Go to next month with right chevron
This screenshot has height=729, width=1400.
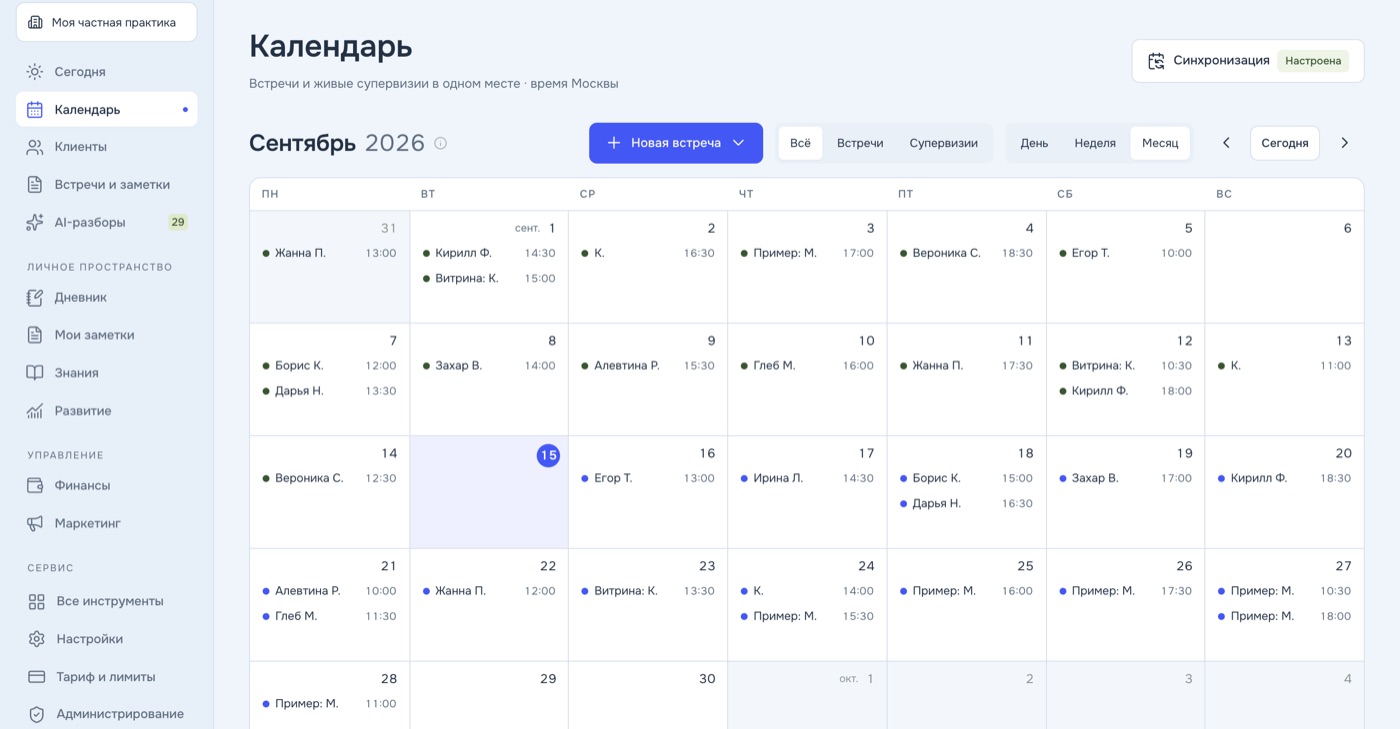pos(1344,143)
